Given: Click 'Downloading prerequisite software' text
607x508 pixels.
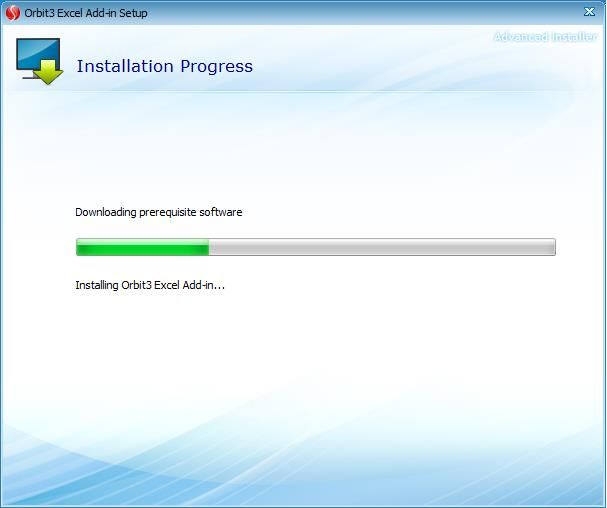Looking at the screenshot, I should click(x=159, y=212).
